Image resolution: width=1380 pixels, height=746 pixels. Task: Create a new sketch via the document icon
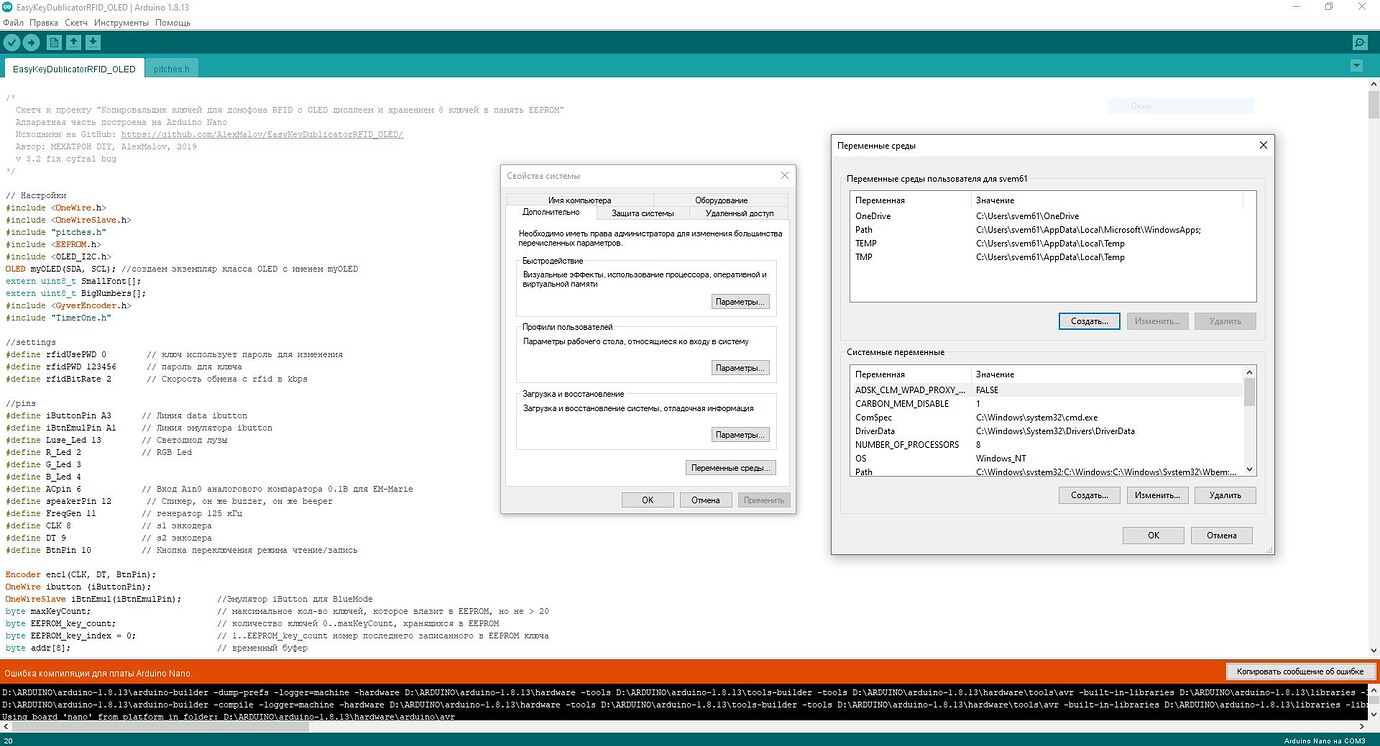(56, 42)
